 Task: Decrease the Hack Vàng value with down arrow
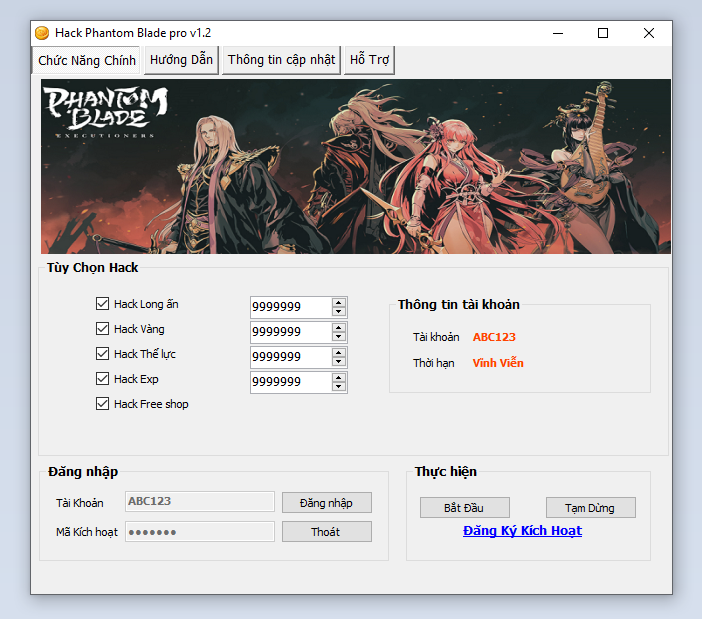339,336
